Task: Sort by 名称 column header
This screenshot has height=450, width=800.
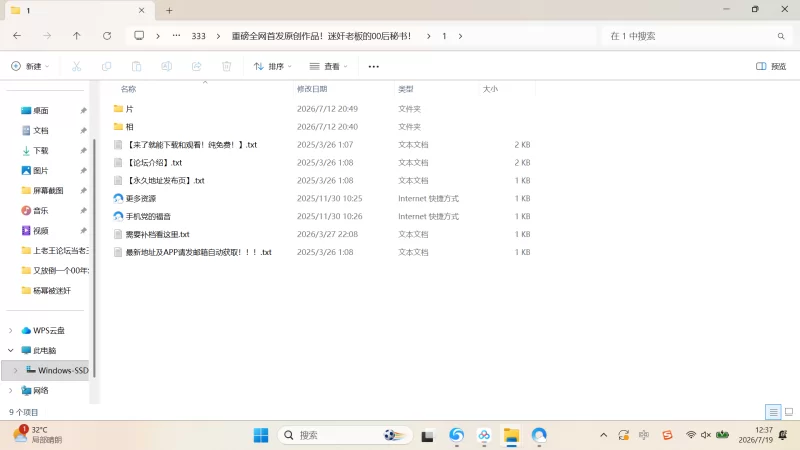Action: pos(128,89)
